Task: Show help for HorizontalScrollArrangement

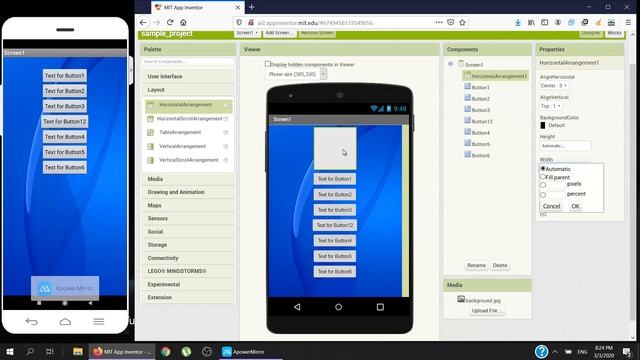Action: (226, 119)
